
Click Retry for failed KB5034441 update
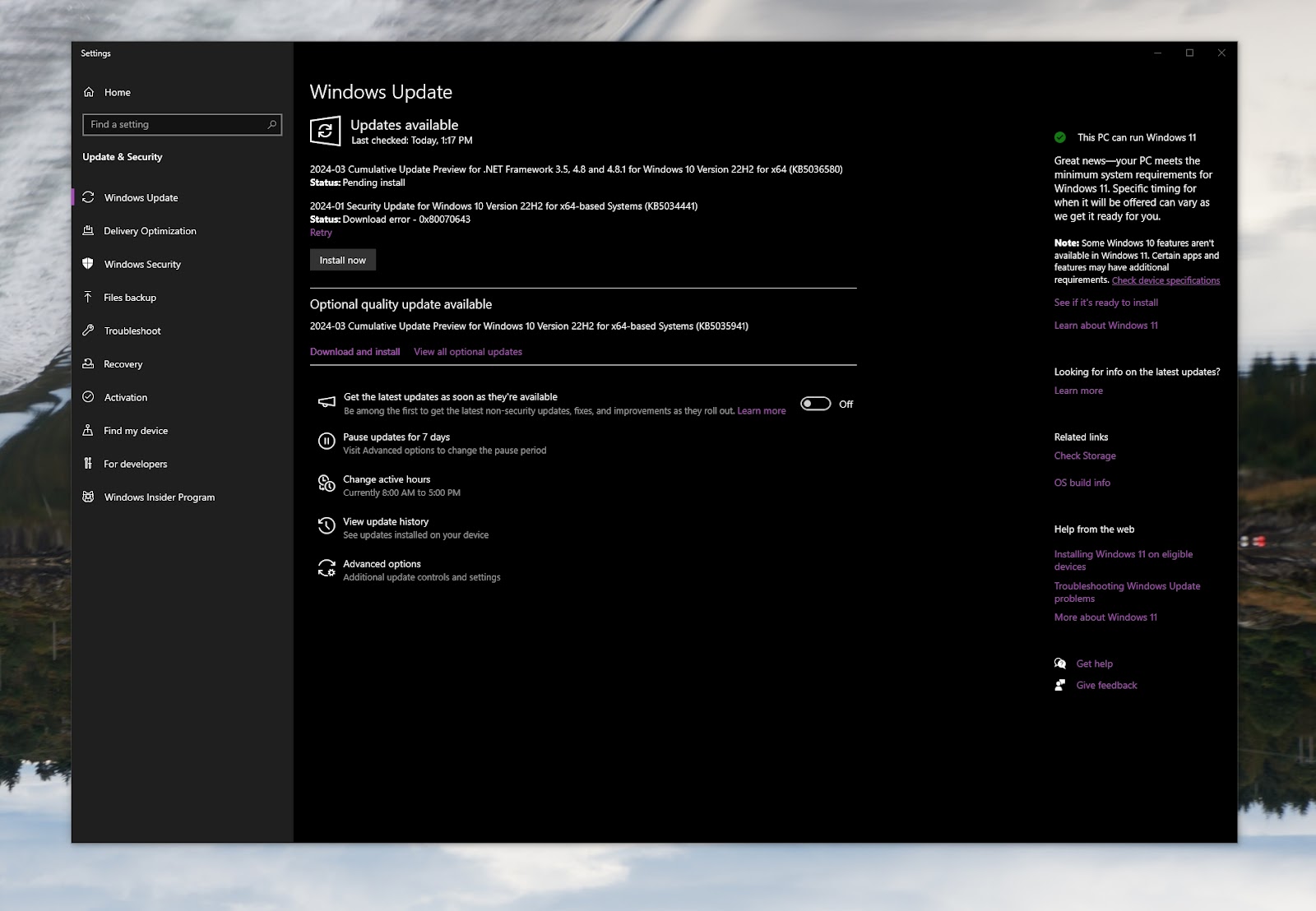321,233
